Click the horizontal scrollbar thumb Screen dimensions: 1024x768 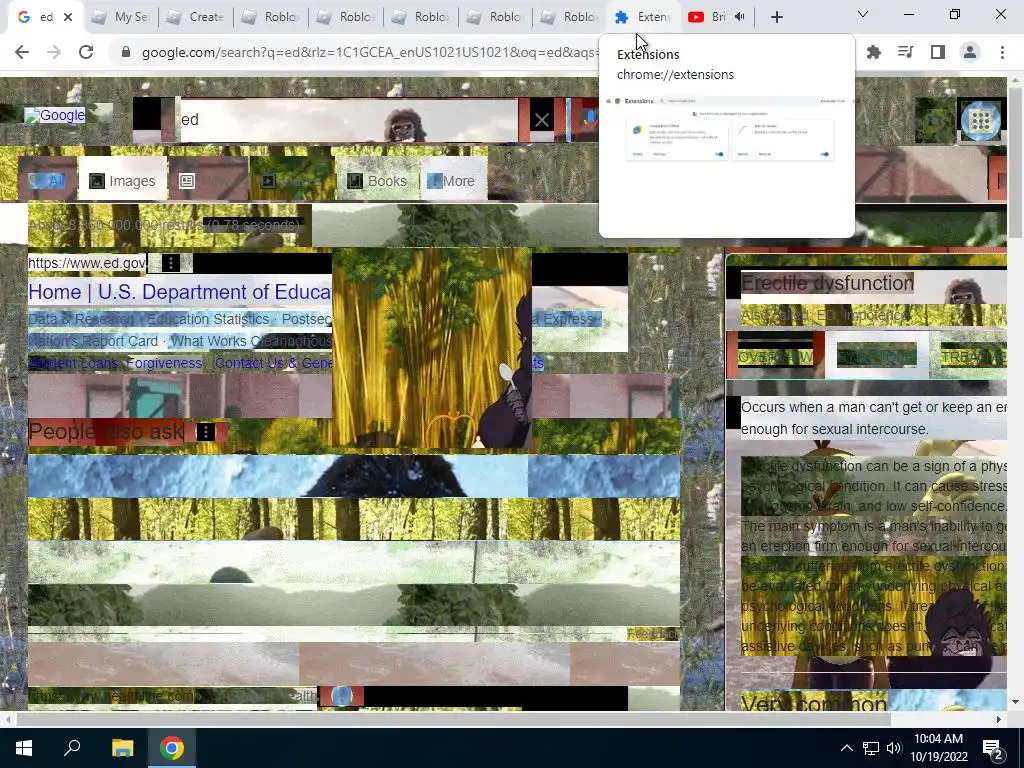point(454,719)
